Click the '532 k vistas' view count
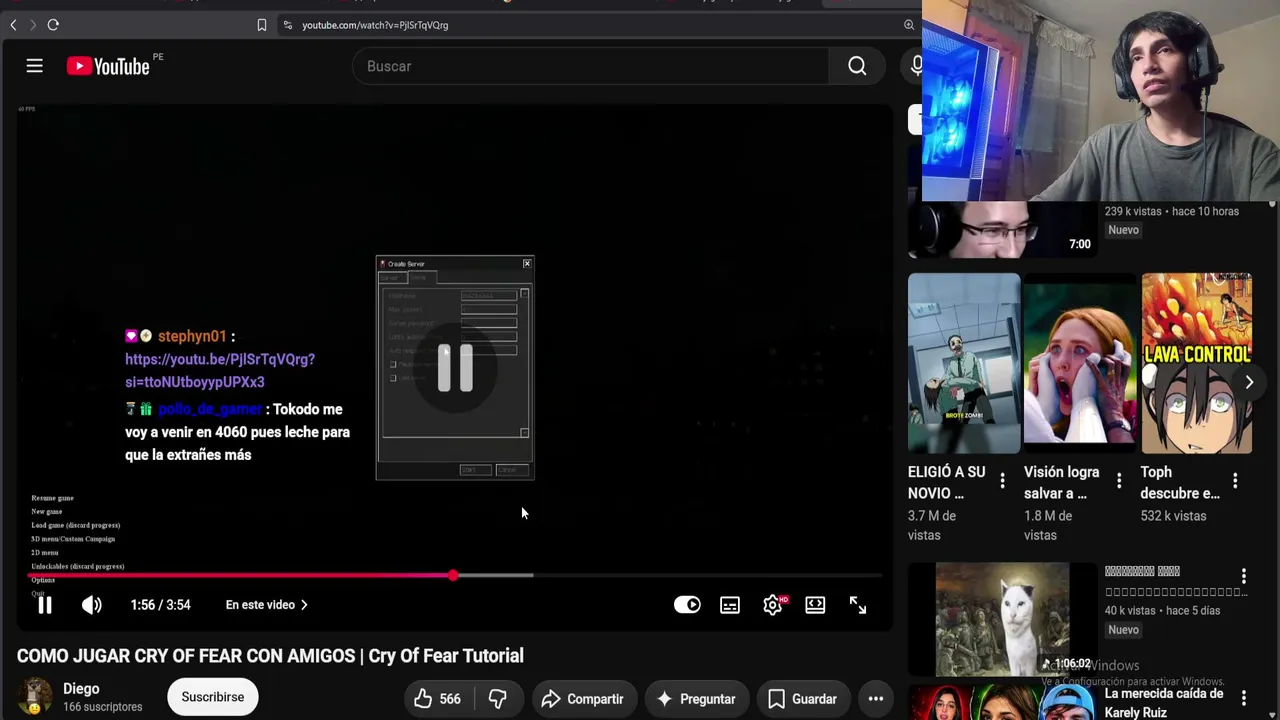 (1174, 516)
